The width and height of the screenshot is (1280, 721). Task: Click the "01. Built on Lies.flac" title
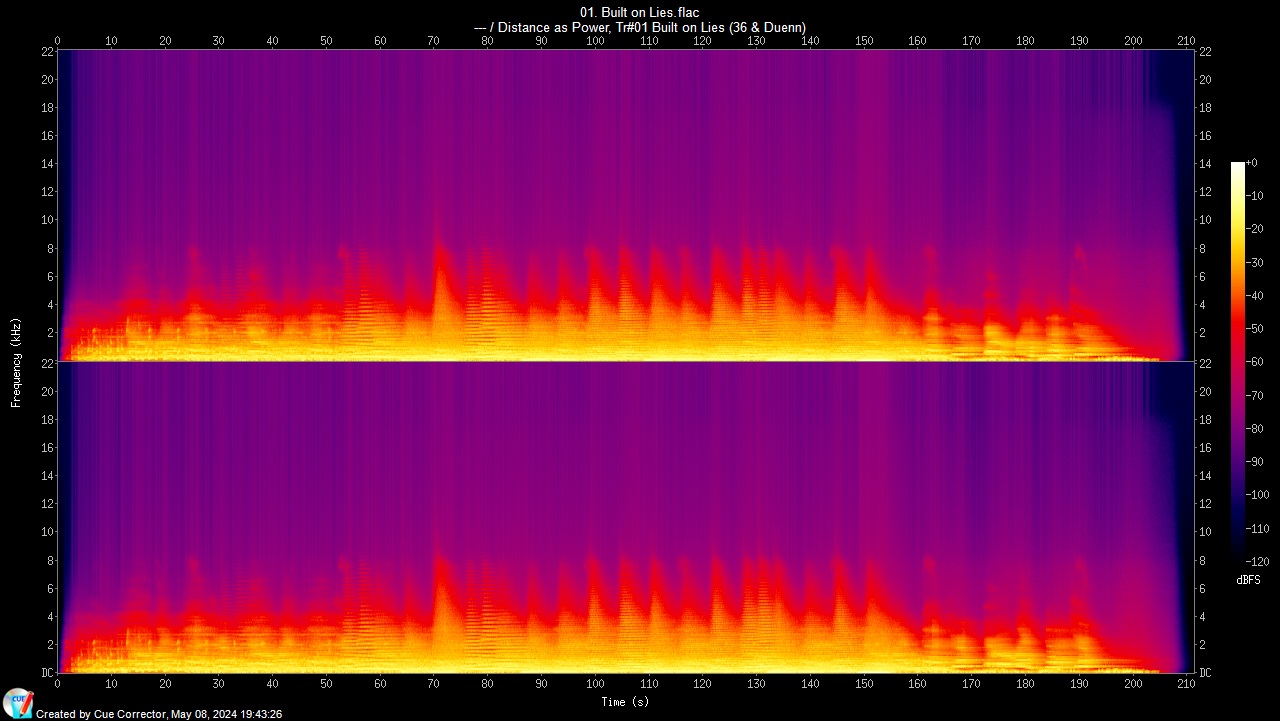pos(640,12)
